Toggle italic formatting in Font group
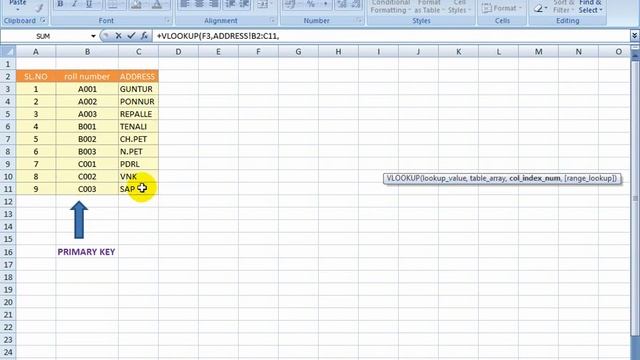 [x=75, y=4]
